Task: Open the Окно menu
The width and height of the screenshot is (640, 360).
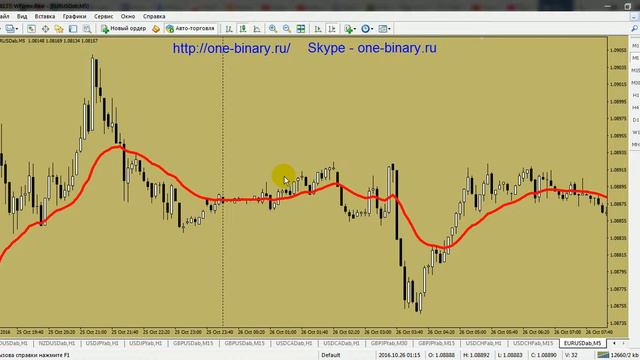Action: [x=128, y=16]
